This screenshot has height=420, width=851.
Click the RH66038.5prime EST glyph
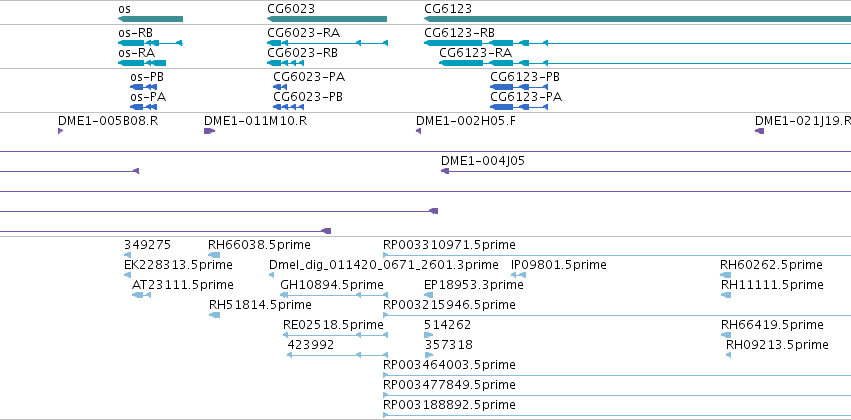(214, 255)
